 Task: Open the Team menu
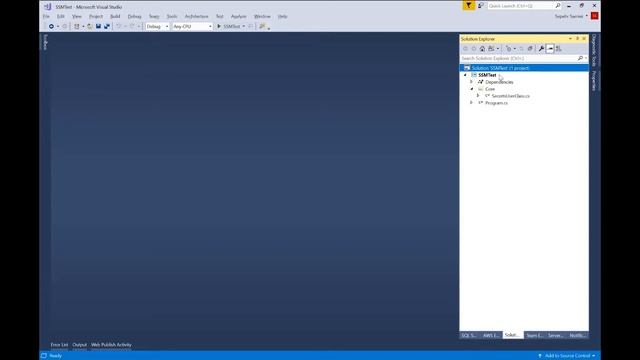click(x=154, y=16)
